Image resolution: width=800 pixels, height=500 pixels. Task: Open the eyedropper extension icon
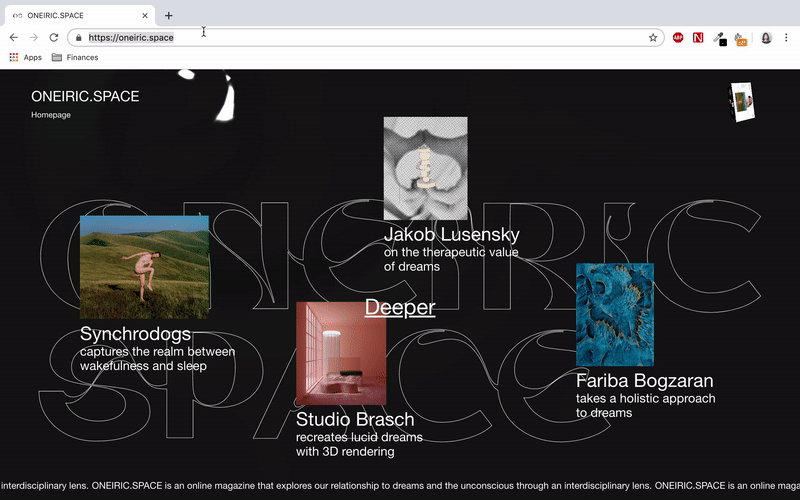tap(719, 38)
